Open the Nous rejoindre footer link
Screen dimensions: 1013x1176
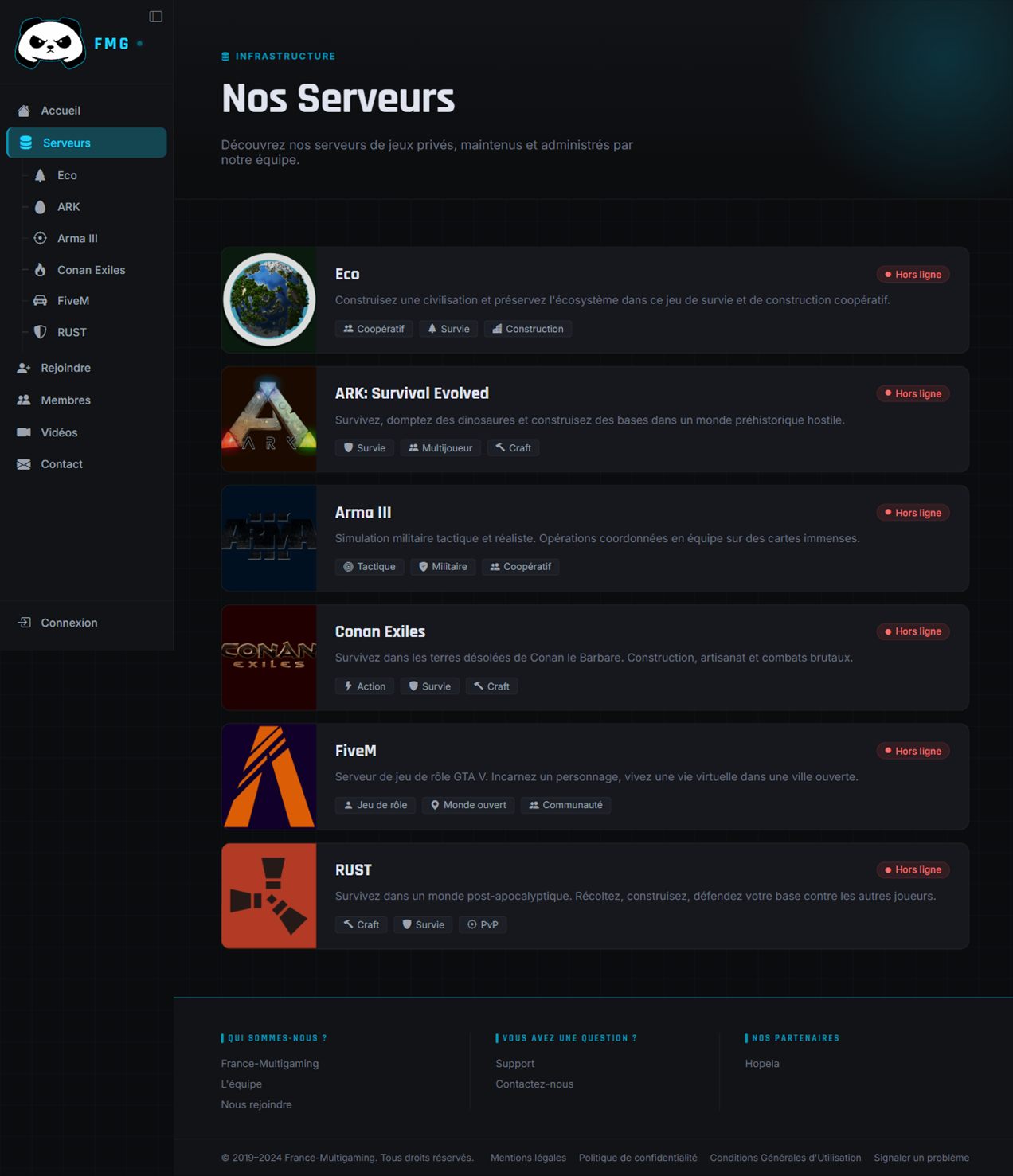pyautogui.click(x=256, y=1104)
